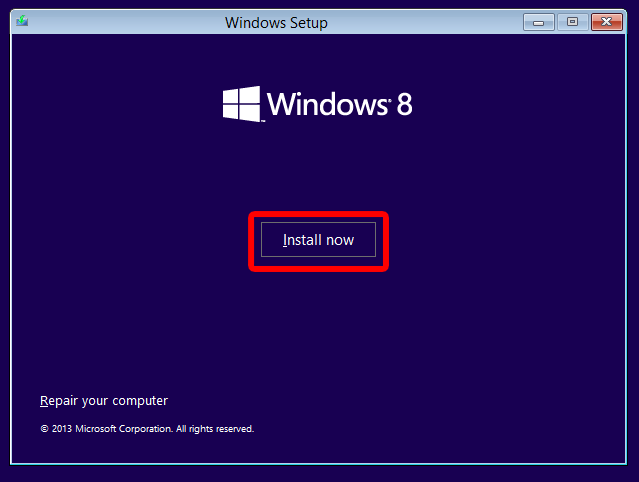Minimize the Windows Setup window
639x482 pixels.
[538, 22]
